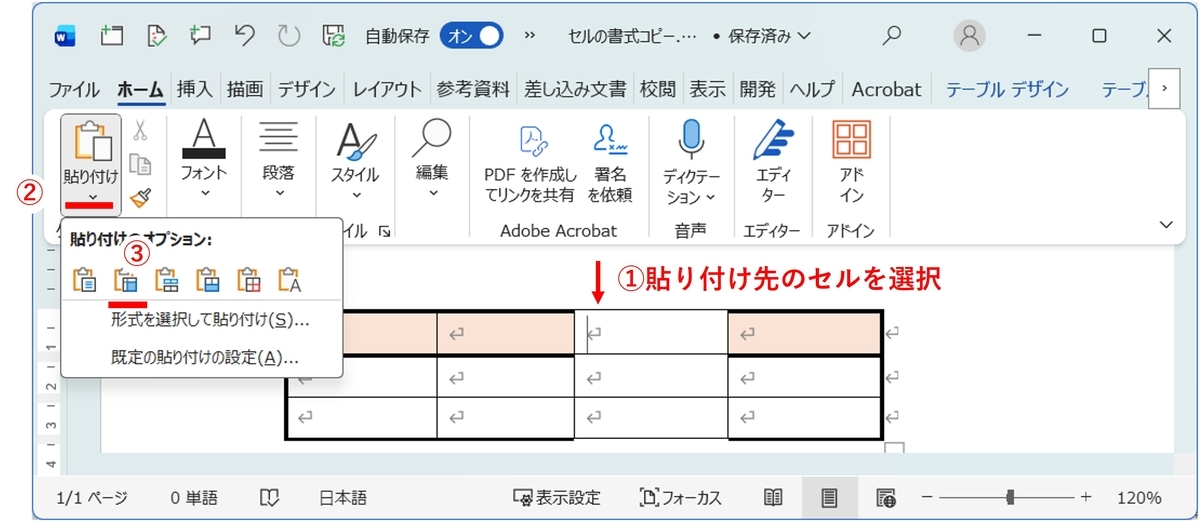The height and width of the screenshot is (522, 1200).
Task: Click the アドイン grid icon
Action: pos(851,141)
